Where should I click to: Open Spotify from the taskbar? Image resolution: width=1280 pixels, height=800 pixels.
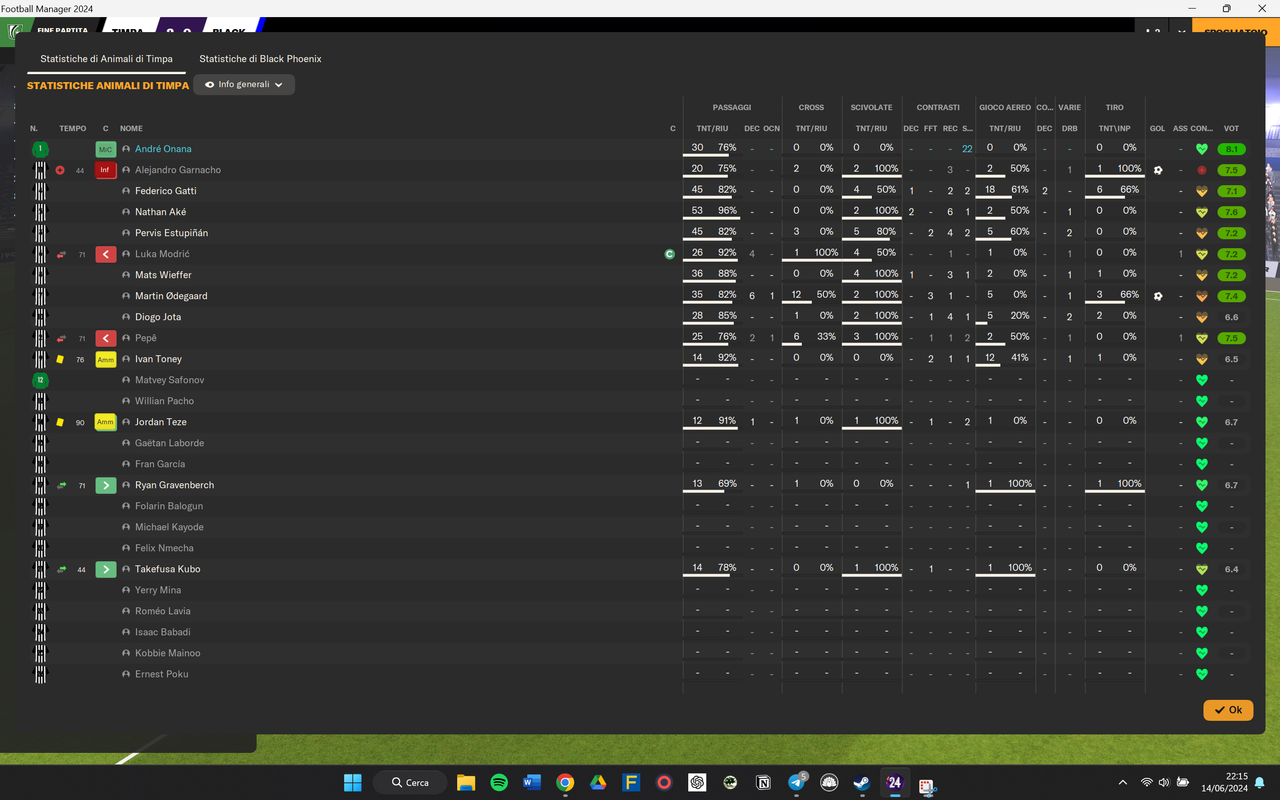[x=499, y=782]
